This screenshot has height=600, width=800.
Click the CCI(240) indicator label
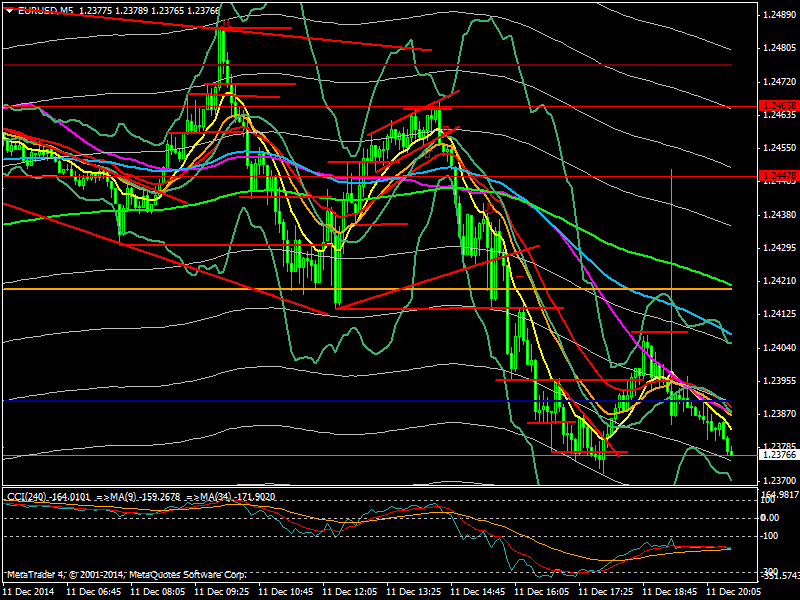pos(27,496)
